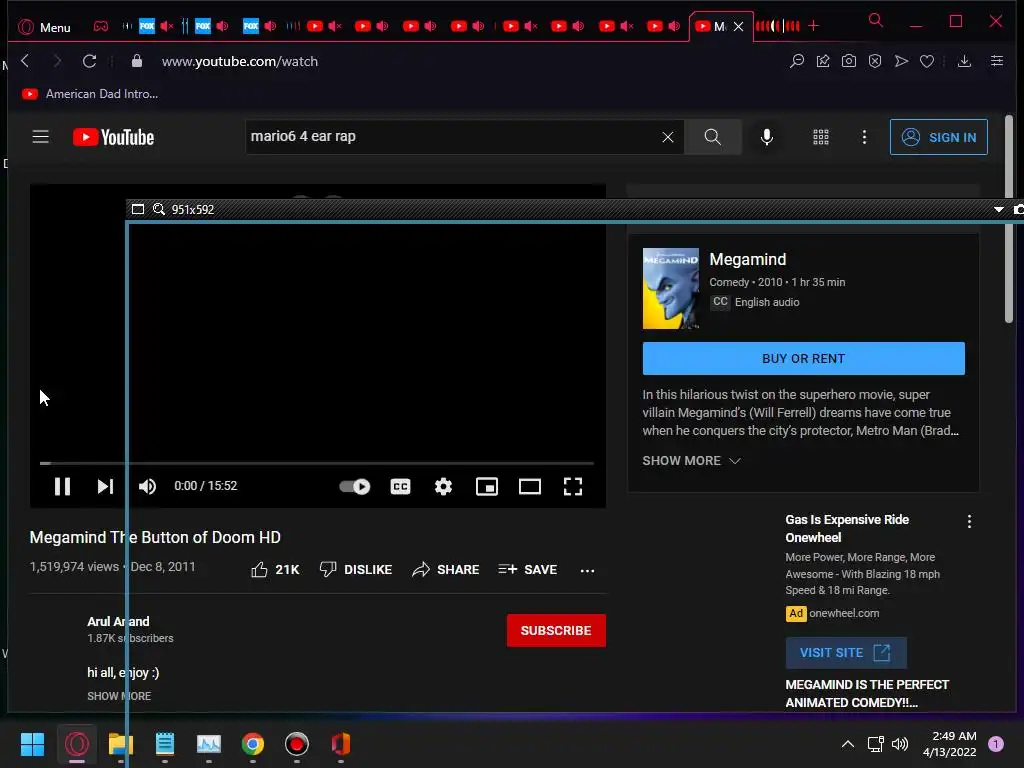Click the youtube.com/watch address bar
This screenshot has width=1024, height=768.
(240, 61)
